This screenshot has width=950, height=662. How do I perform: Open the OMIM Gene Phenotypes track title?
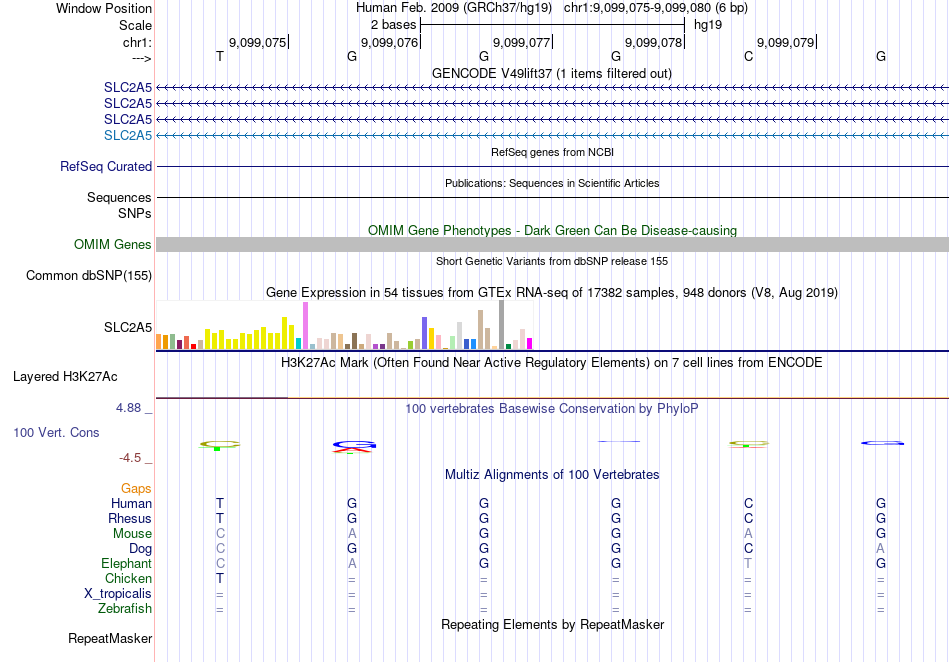(552, 230)
